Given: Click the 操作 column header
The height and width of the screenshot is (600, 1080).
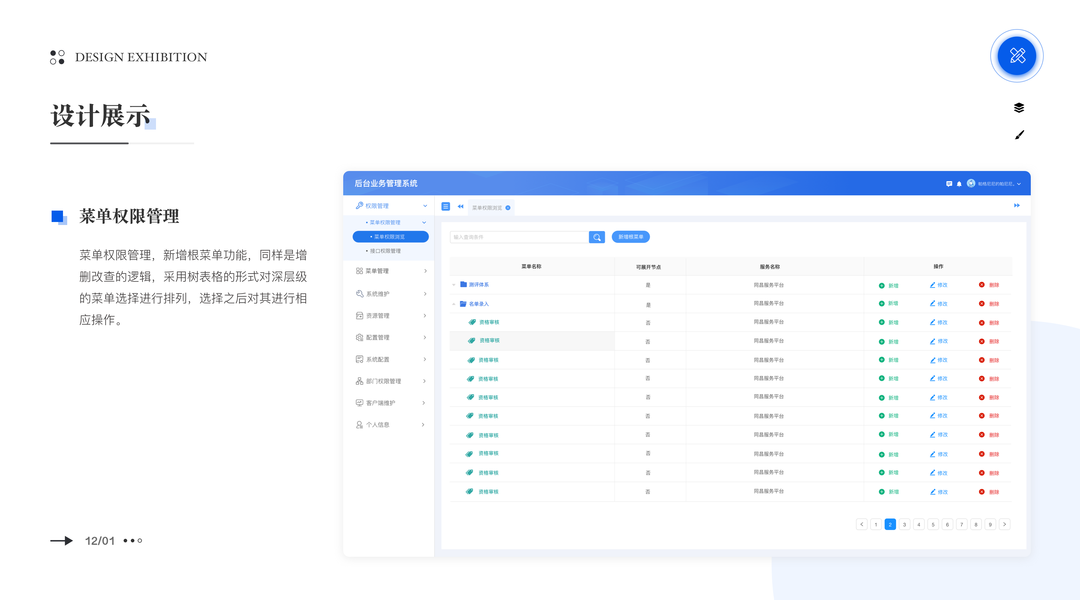Looking at the screenshot, I should point(938,267).
